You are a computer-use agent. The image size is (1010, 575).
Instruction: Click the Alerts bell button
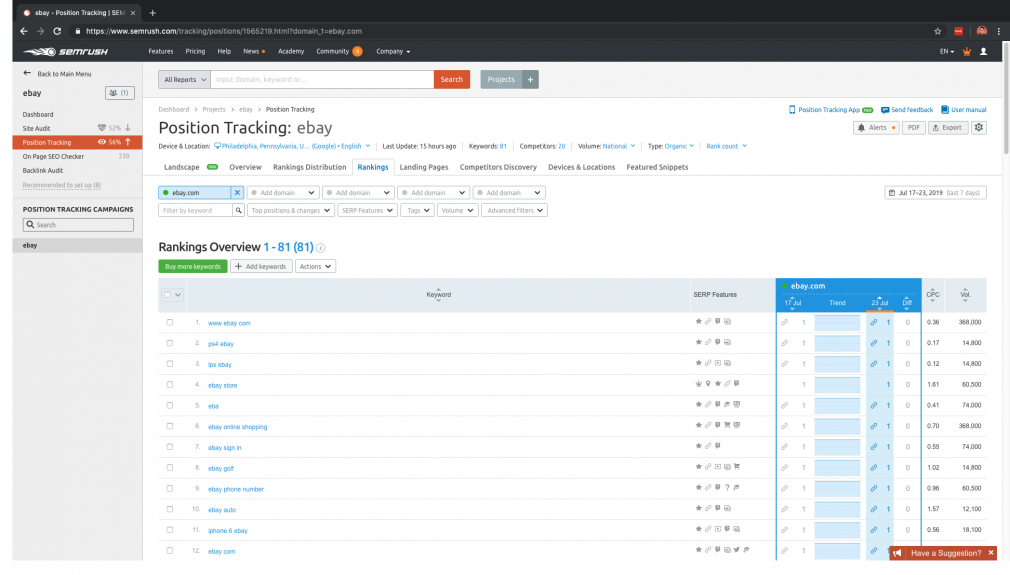(x=876, y=127)
